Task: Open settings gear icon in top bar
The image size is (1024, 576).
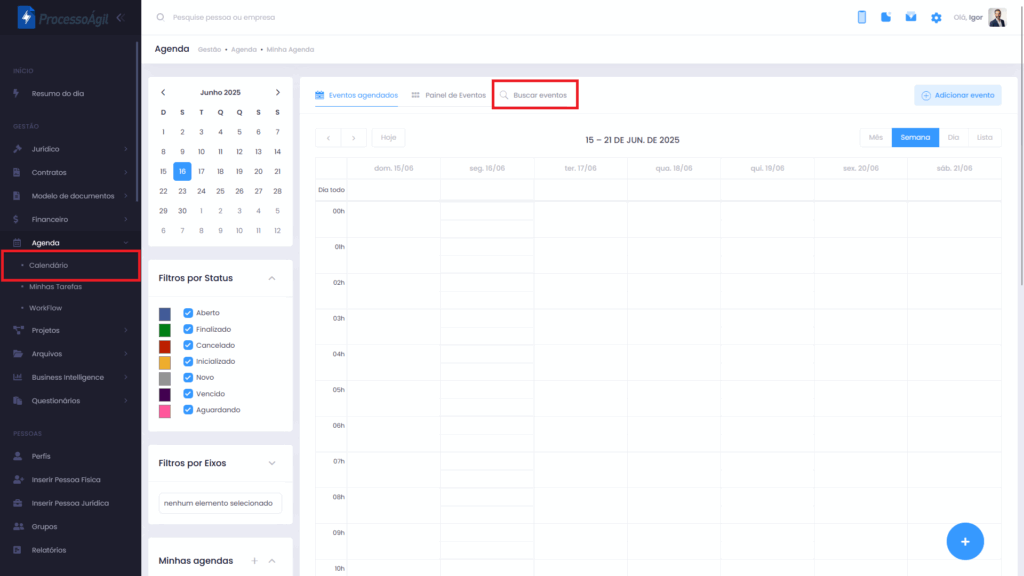Action: click(936, 18)
